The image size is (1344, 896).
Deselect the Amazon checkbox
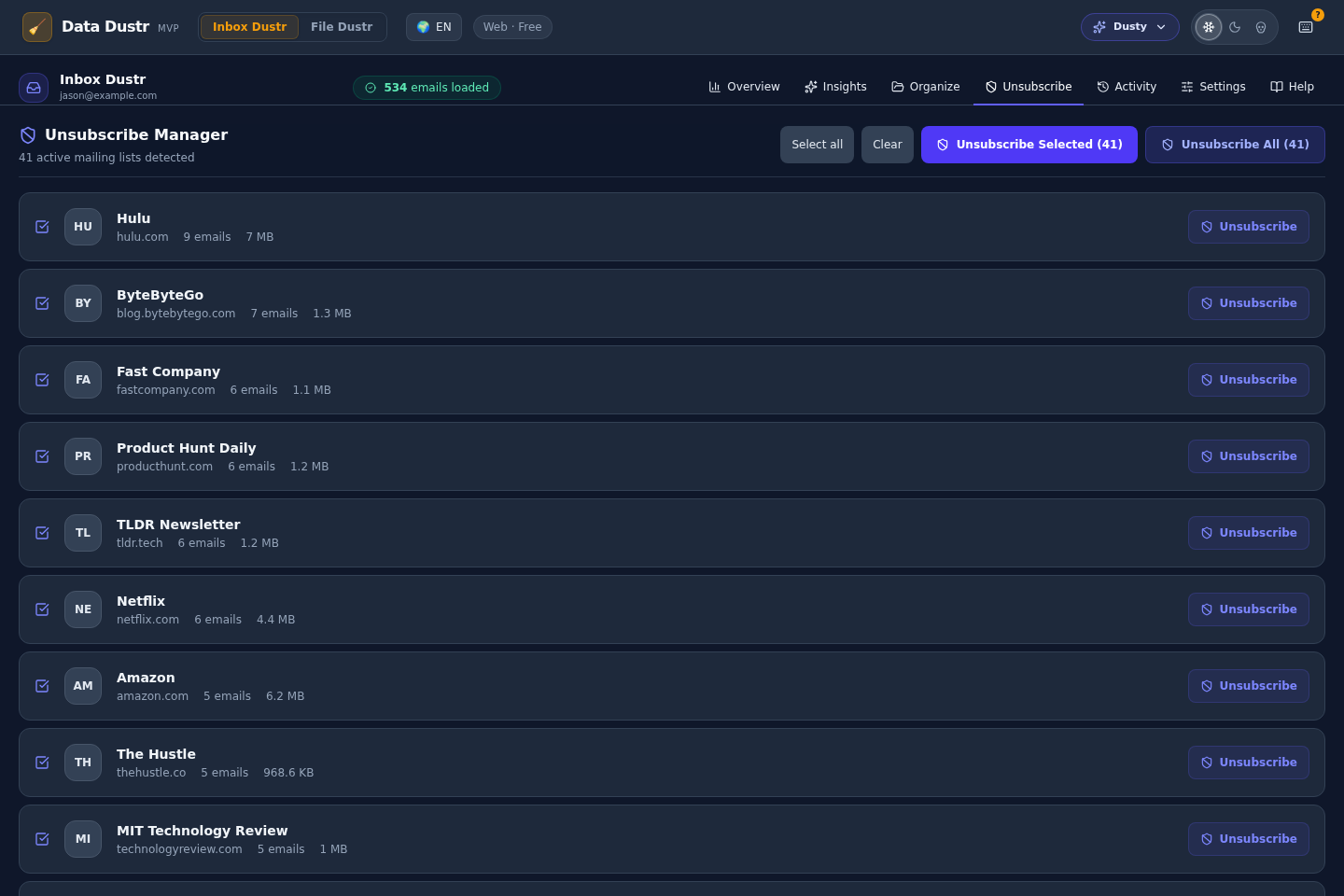tap(42, 686)
